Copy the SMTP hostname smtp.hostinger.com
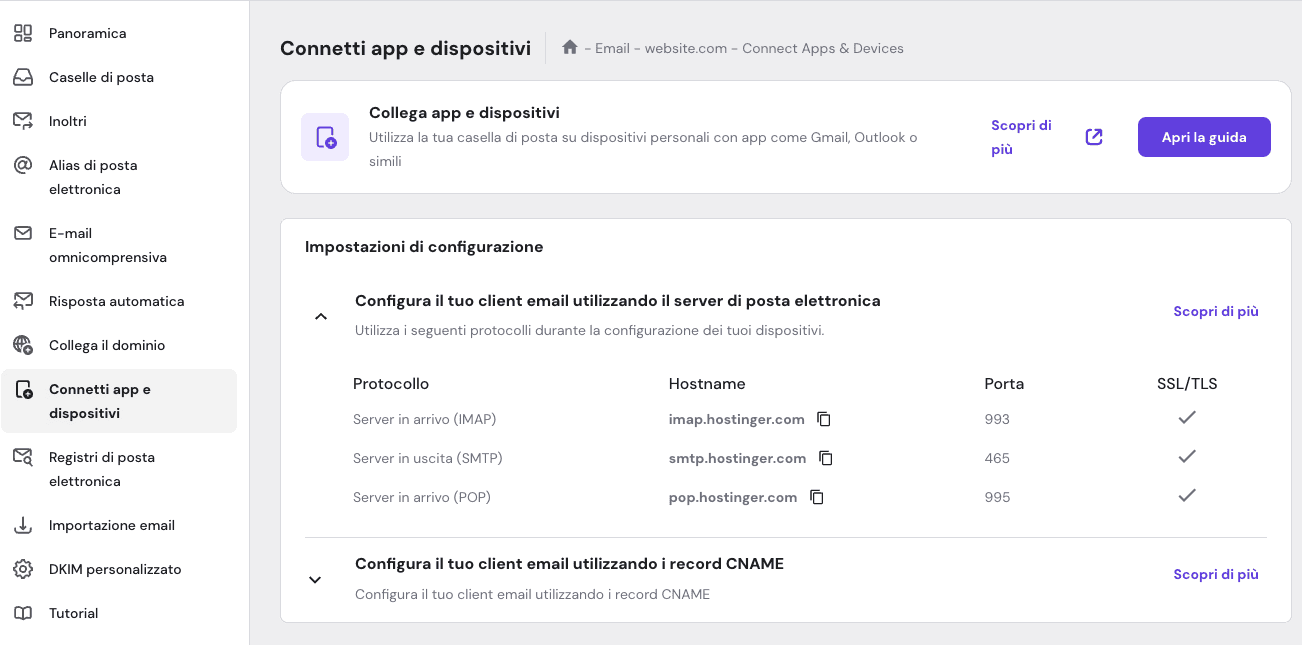The image size is (1302, 645). tap(825, 457)
